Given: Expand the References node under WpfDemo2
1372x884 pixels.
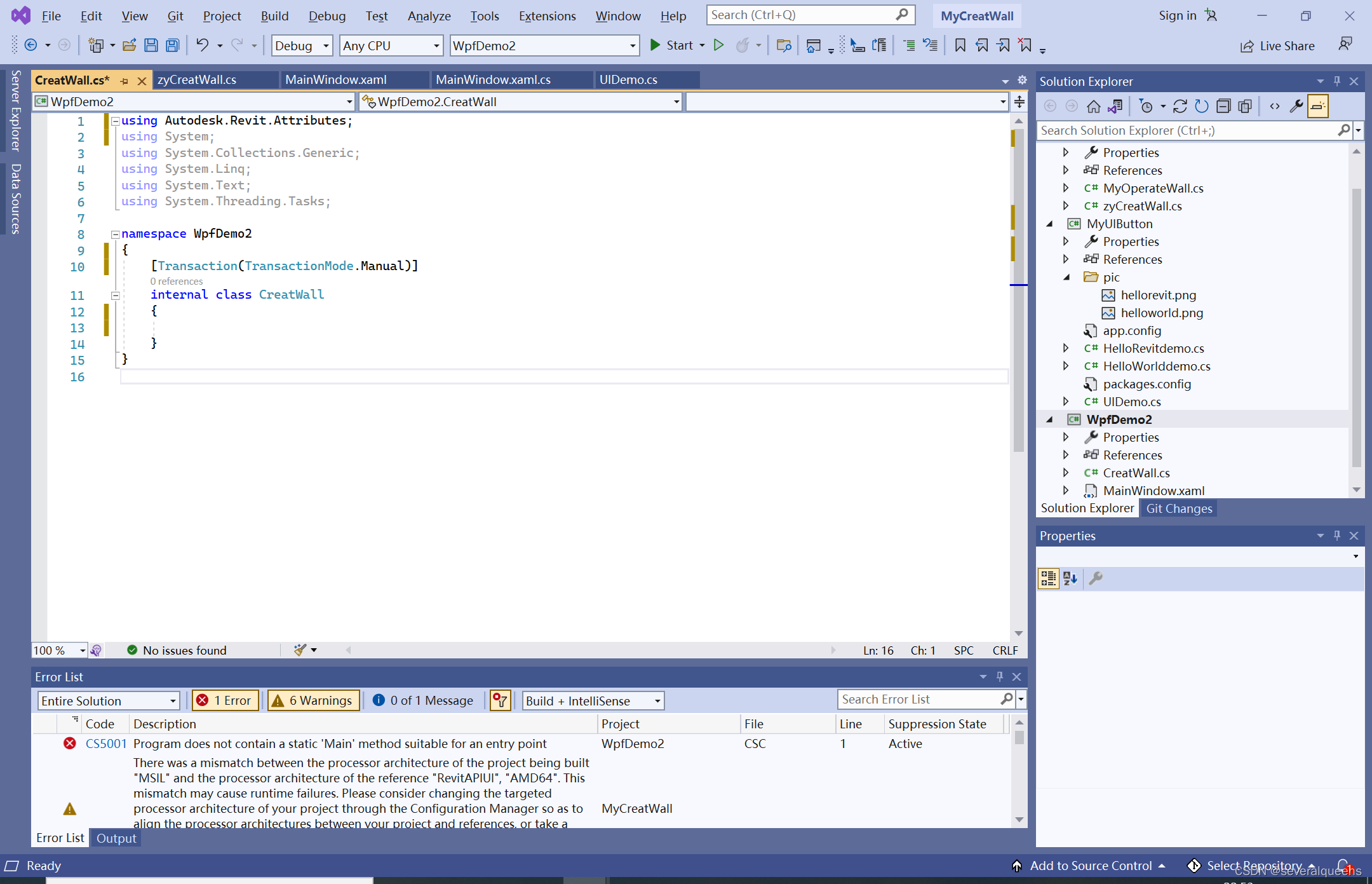Looking at the screenshot, I should pos(1066,454).
